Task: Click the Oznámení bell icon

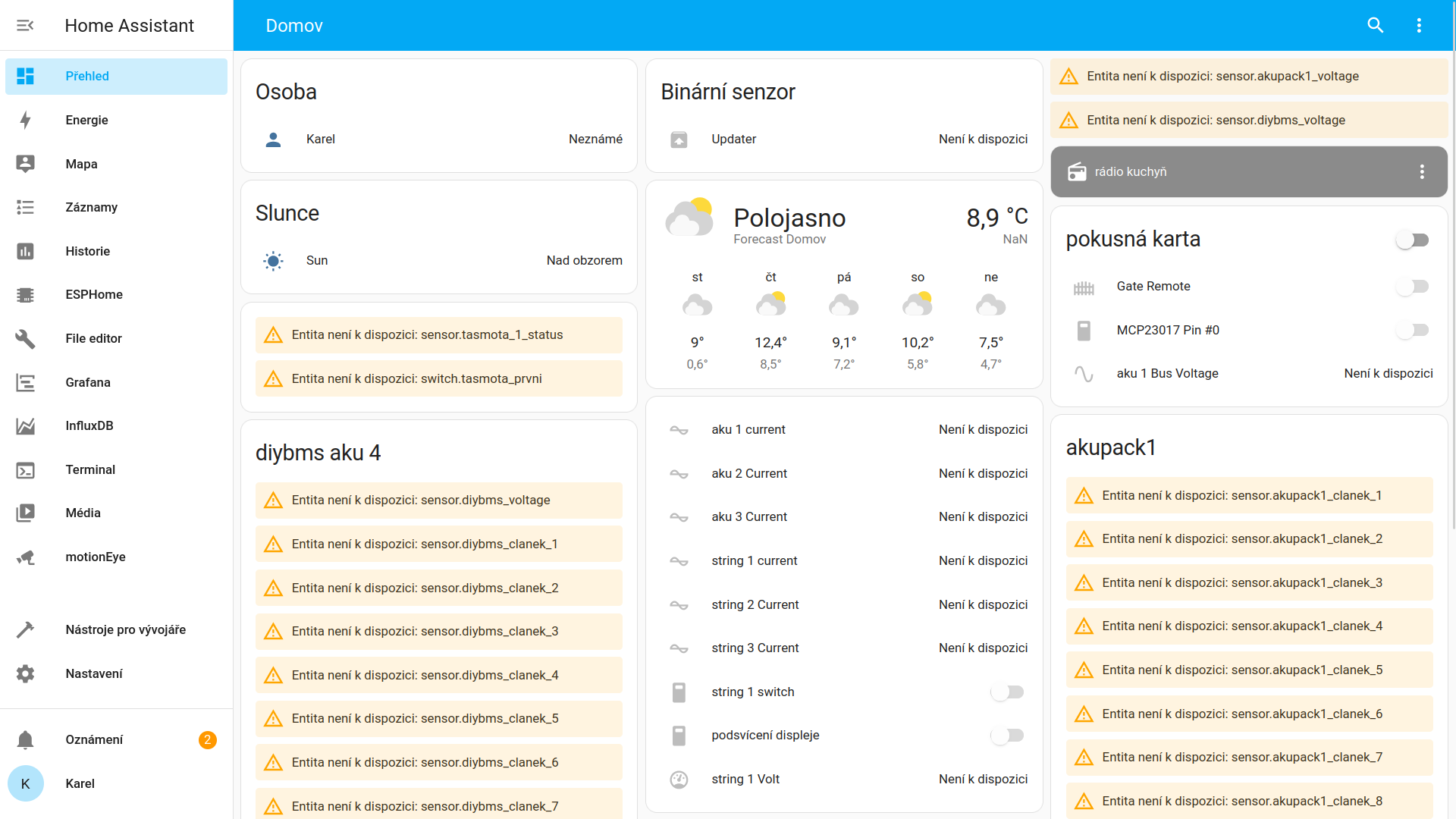Action: coord(25,739)
